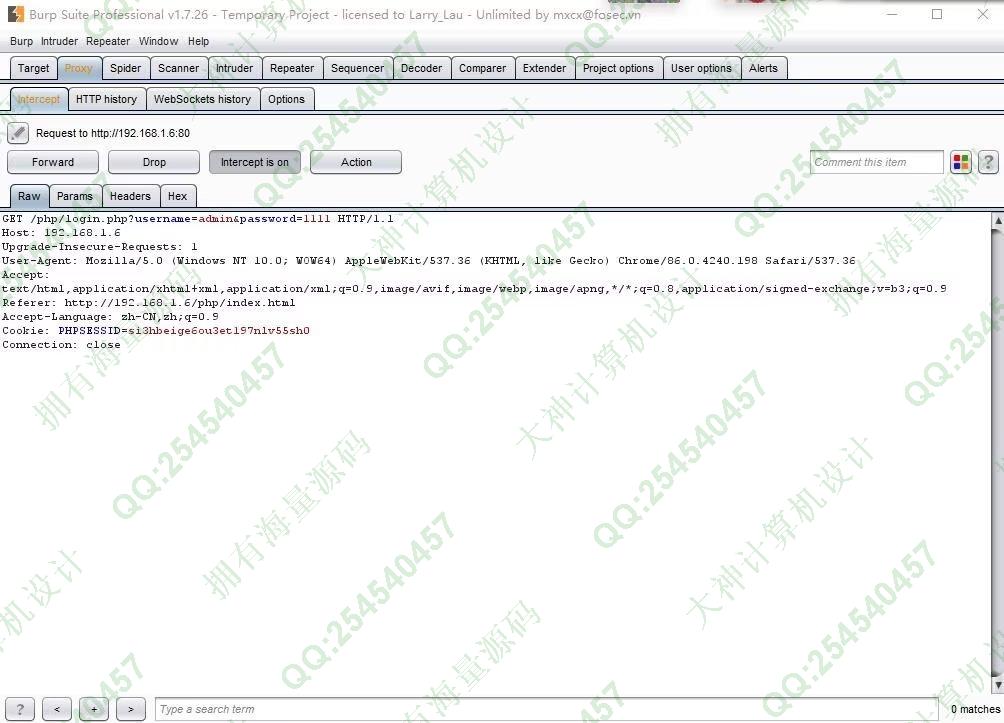Click the search help question button
Image resolution: width=1004 pixels, height=723 pixels.
click(x=20, y=709)
